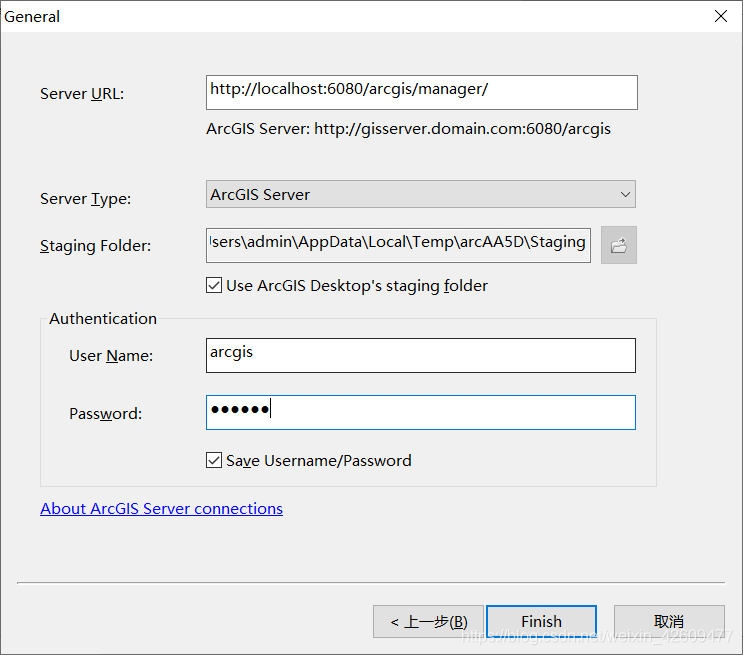
Task: Click the Authentication group label
Action: pos(103,318)
